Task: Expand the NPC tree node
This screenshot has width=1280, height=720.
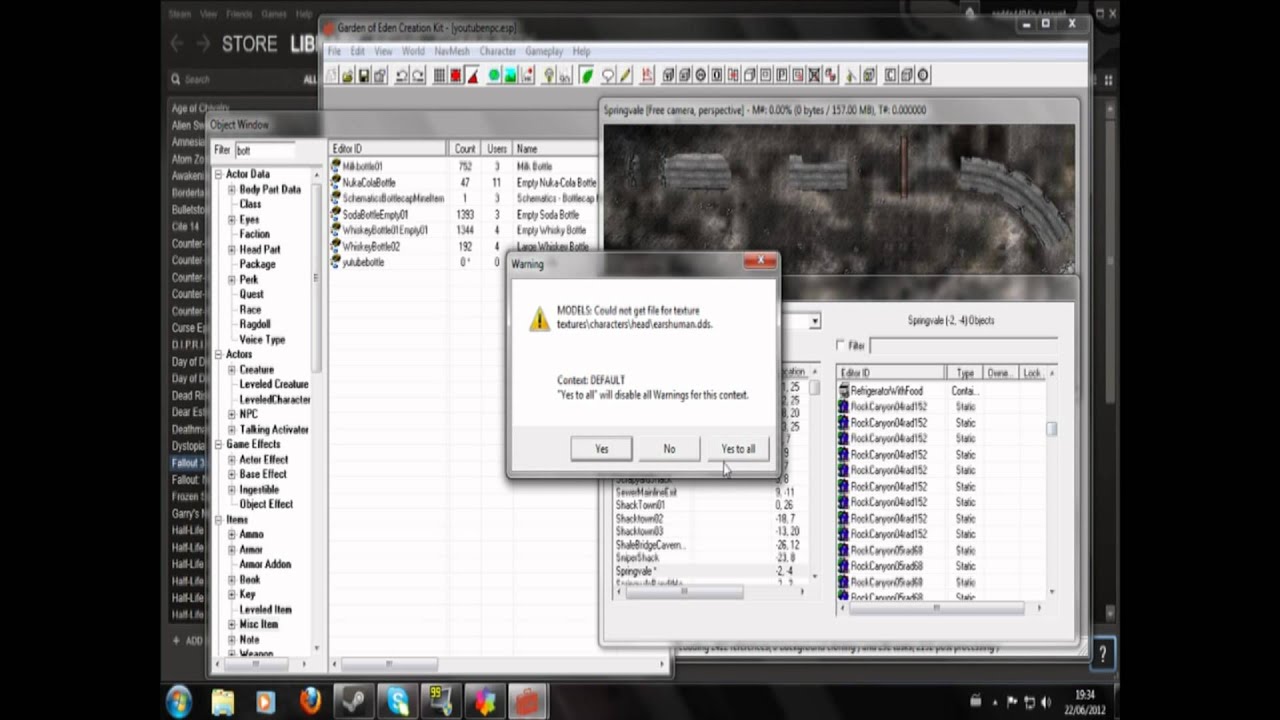Action: click(x=231, y=414)
